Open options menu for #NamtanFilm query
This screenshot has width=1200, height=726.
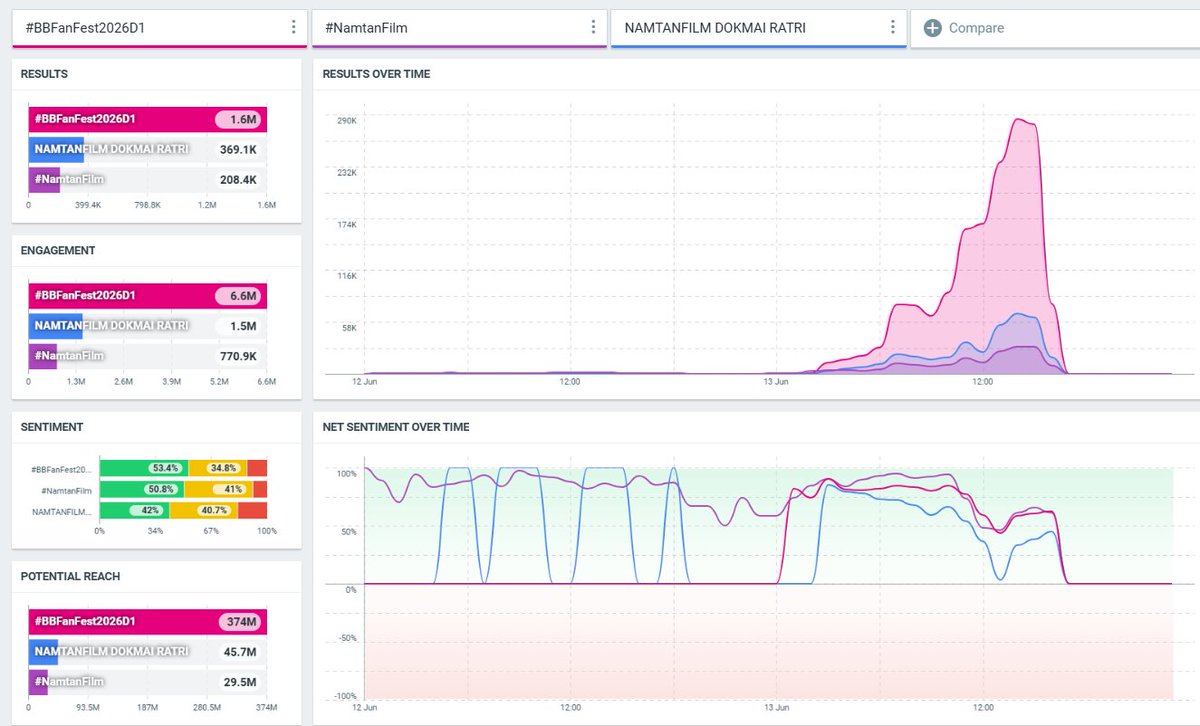click(593, 27)
